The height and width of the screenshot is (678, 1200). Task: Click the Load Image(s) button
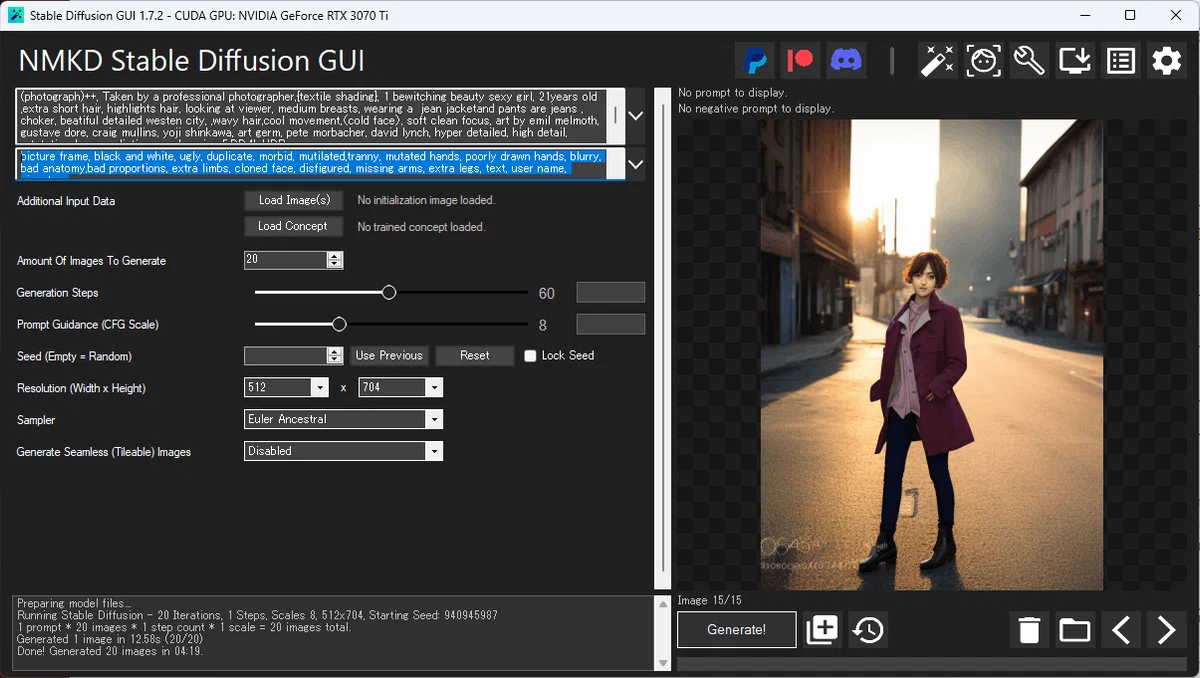[x=294, y=200]
